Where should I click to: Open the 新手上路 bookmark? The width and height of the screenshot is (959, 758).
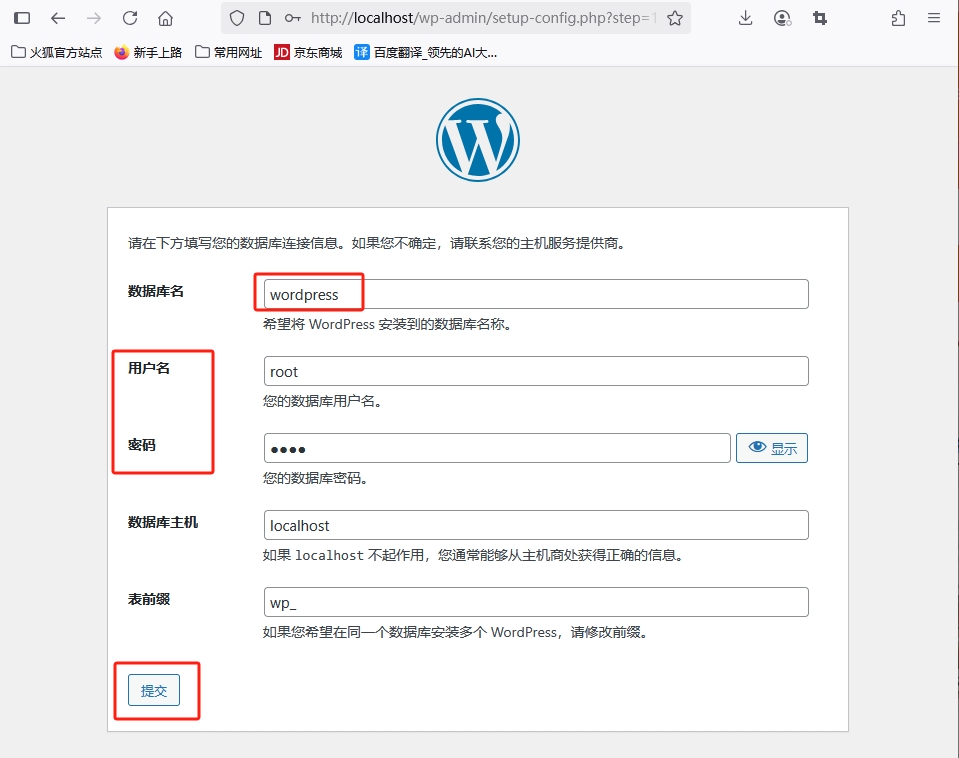click(x=148, y=53)
